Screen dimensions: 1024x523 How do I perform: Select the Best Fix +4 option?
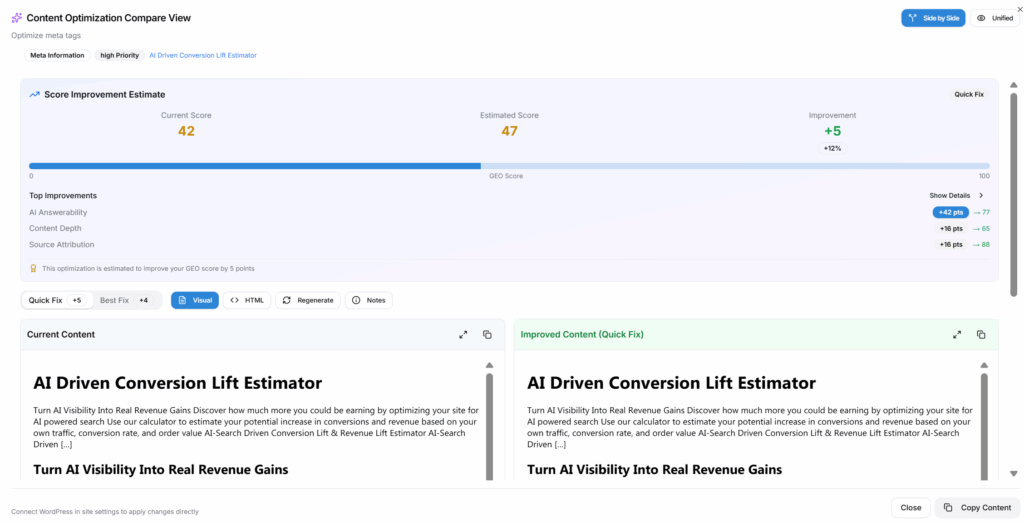tap(125, 300)
